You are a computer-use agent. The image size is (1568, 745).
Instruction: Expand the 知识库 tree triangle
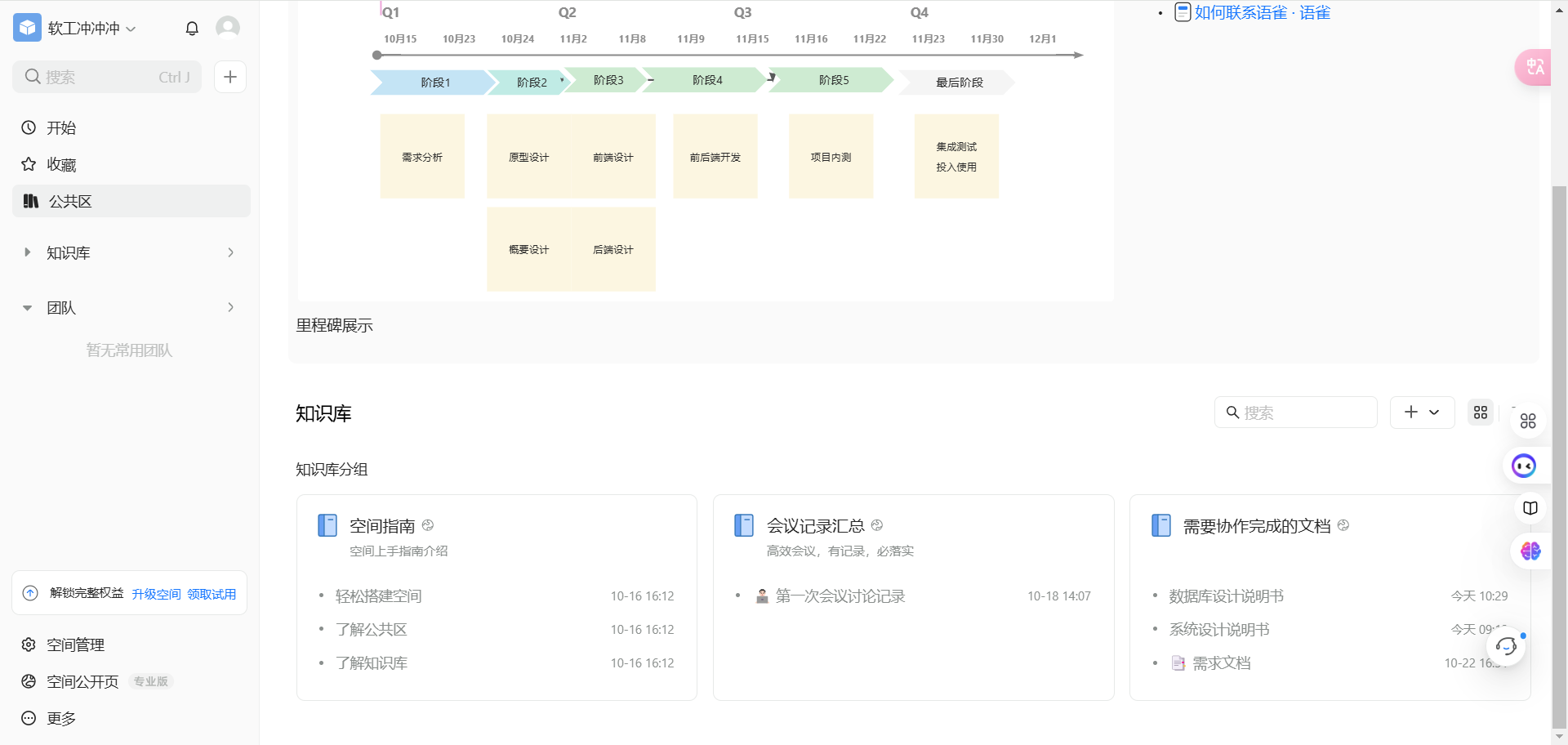coord(28,252)
